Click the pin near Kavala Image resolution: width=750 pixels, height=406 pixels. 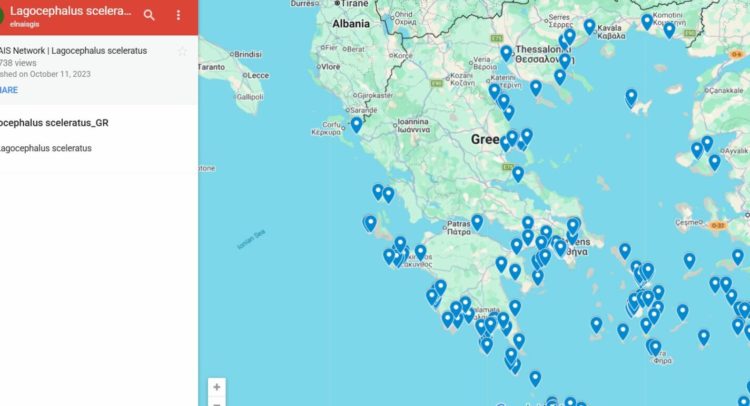pyautogui.click(x=589, y=27)
